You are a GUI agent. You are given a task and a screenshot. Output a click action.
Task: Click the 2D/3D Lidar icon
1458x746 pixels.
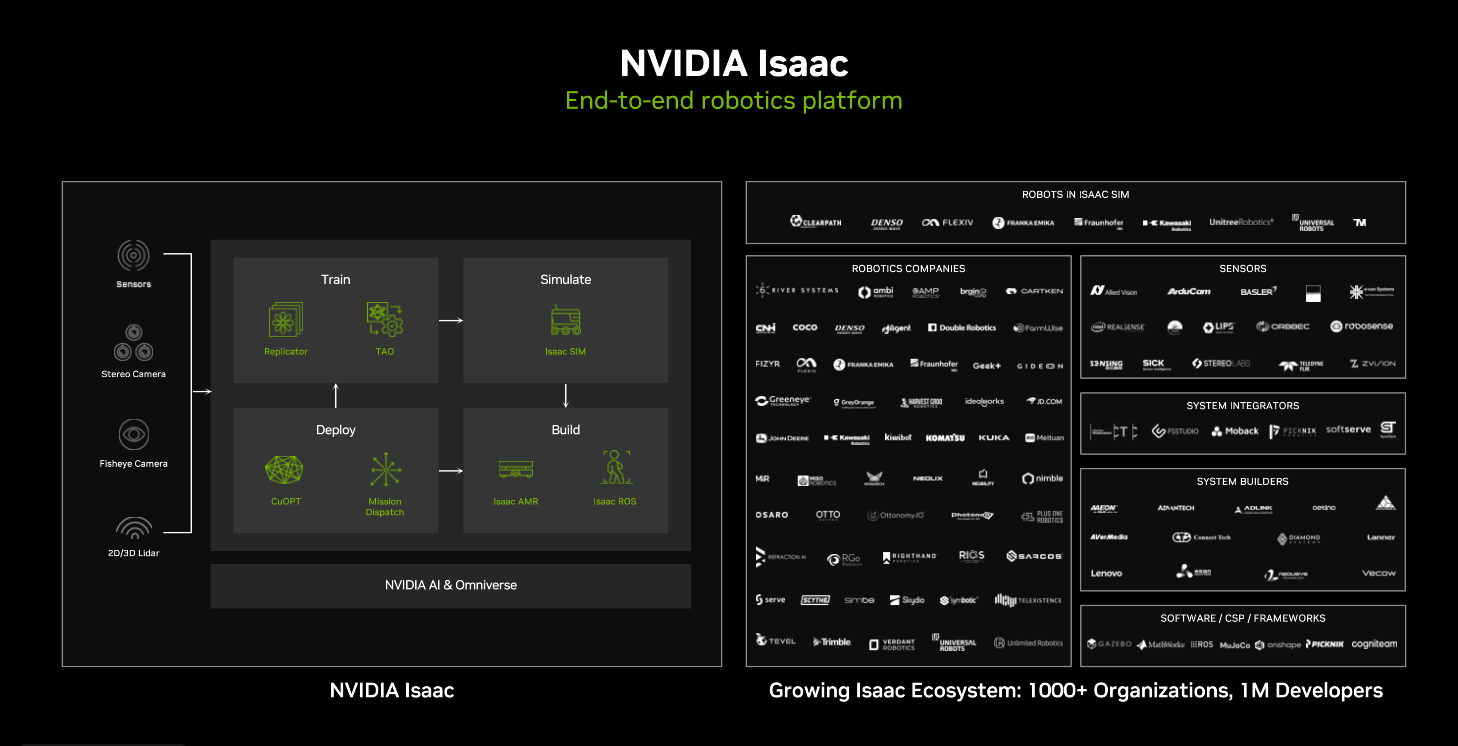point(133,528)
